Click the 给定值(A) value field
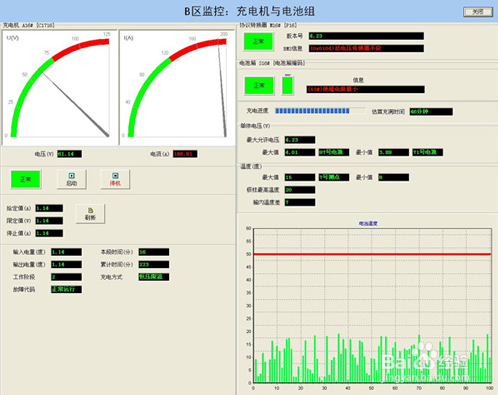 pos(49,208)
